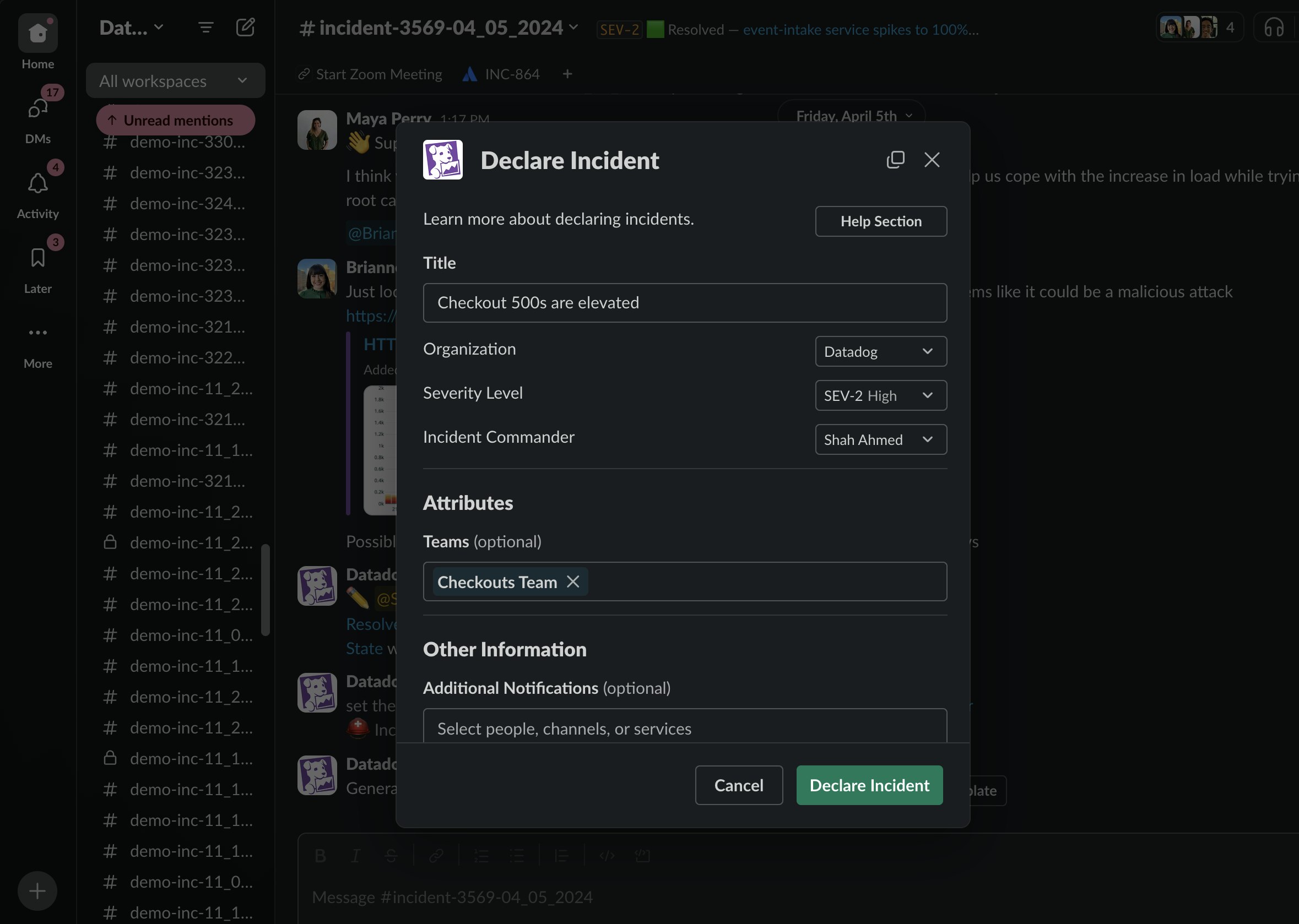Select the Start Zoom Meeting tab
The height and width of the screenshot is (924, 1299).
[371, 74]
